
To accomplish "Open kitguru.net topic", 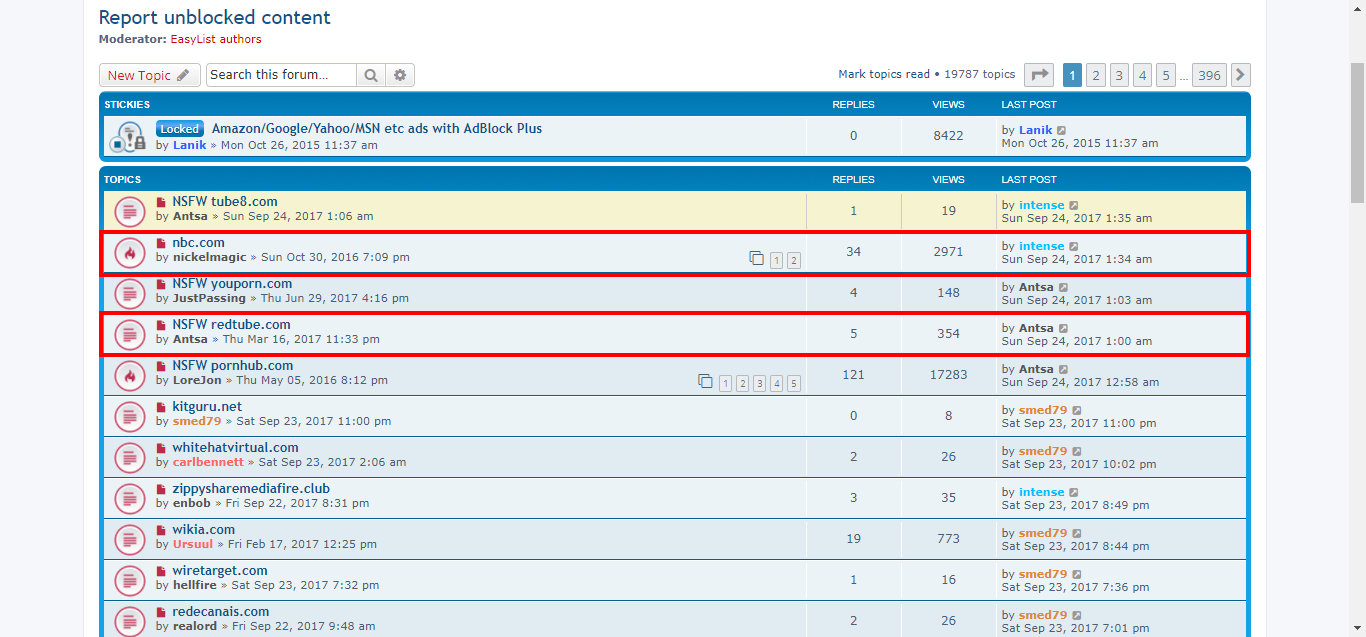I will tap(207, 407).
